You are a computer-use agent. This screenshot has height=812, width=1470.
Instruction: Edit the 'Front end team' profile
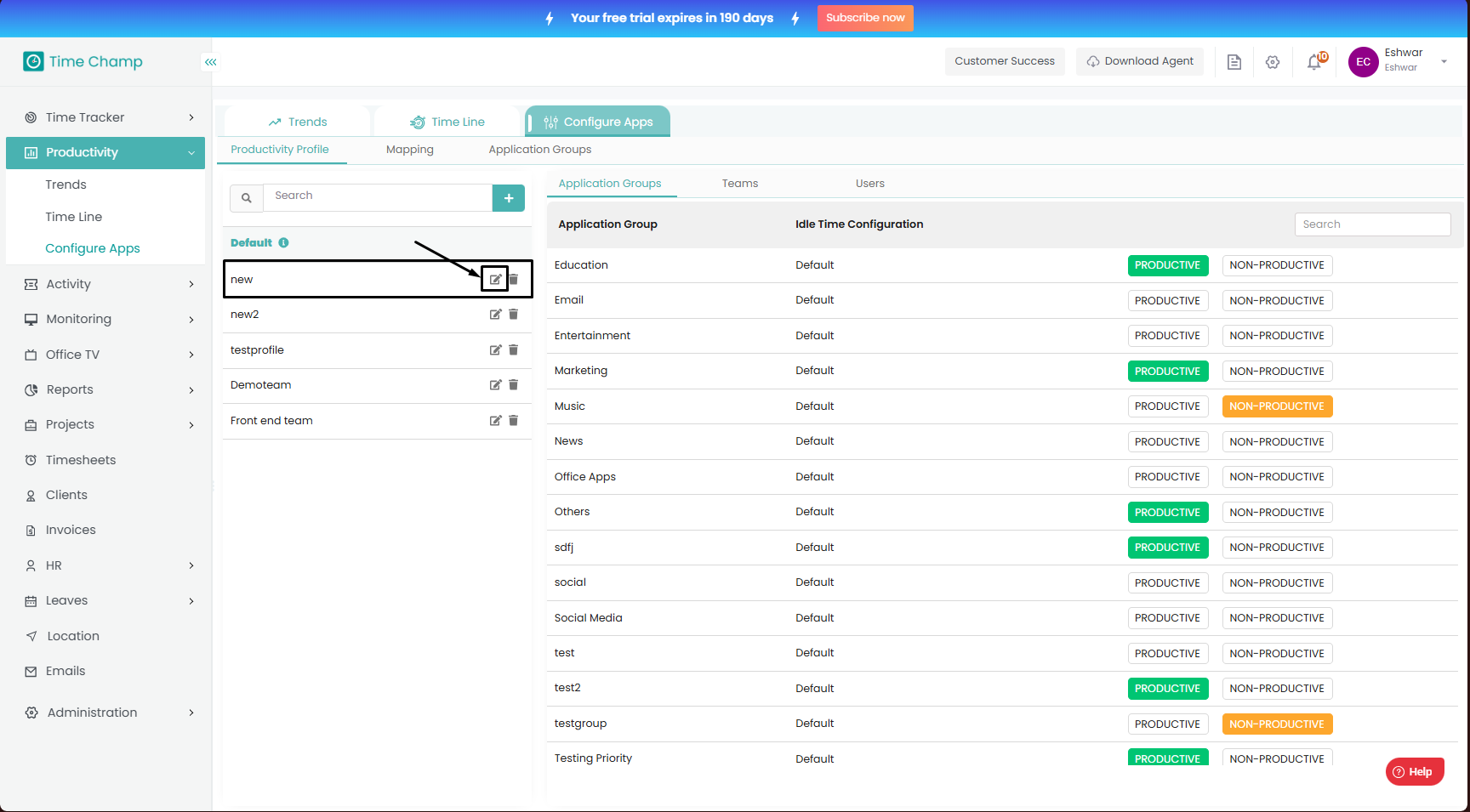pyautogui.click(x=495, y=421)
